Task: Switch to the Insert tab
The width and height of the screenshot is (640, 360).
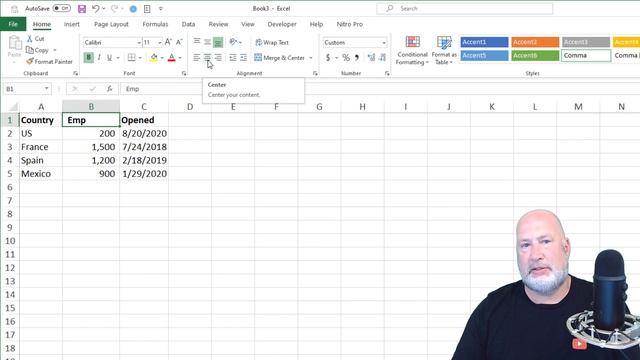Action: coord(71,24)
